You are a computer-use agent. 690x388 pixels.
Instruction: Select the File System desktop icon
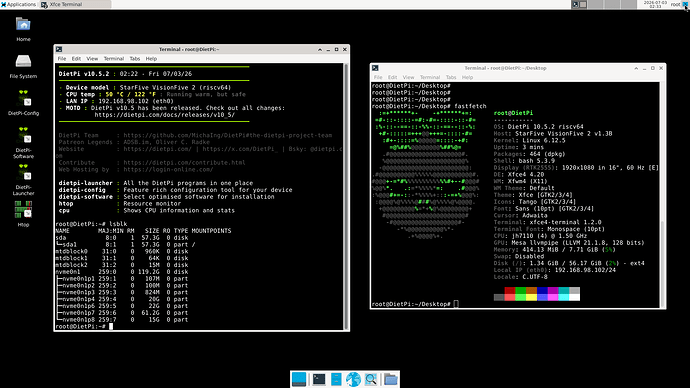point(23,66)
